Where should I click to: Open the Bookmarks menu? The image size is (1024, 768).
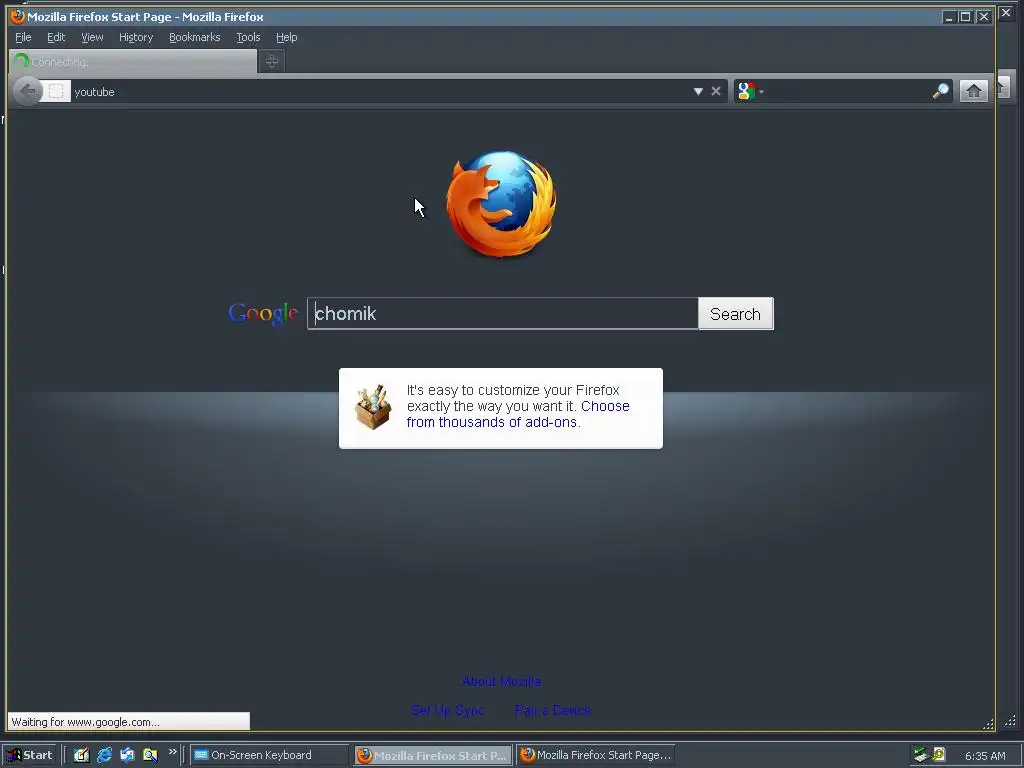[x=195, y=37]
